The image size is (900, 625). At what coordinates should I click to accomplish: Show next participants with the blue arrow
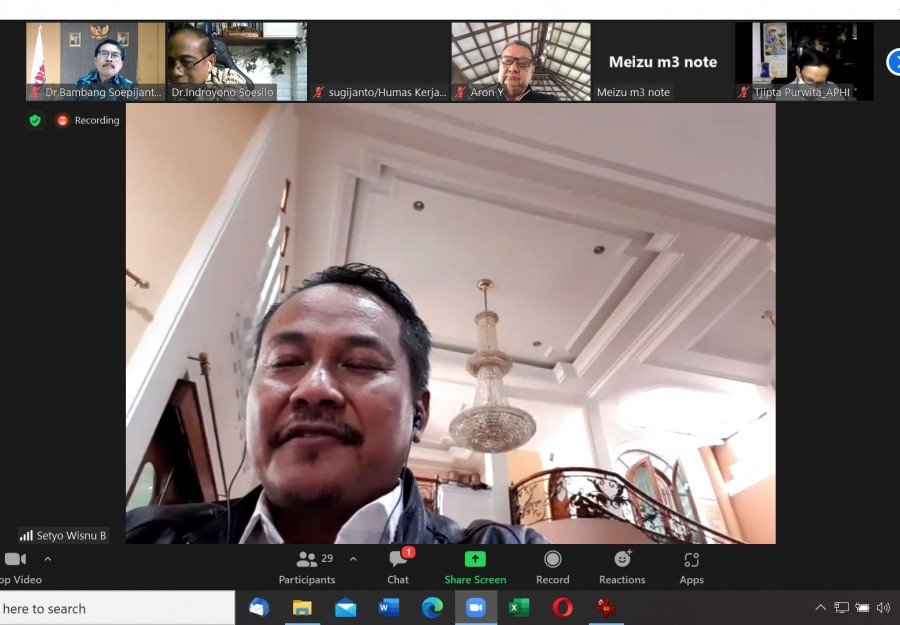(891, 62)
